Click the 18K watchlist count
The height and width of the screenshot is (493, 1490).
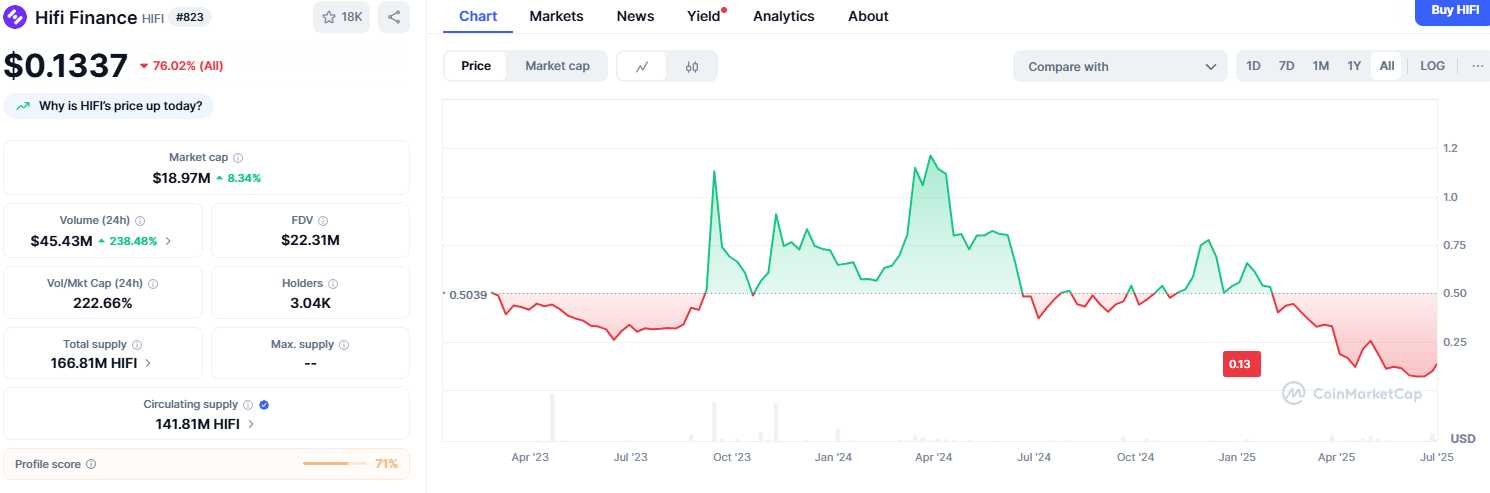pyautogui.click(x=352, y=17)
